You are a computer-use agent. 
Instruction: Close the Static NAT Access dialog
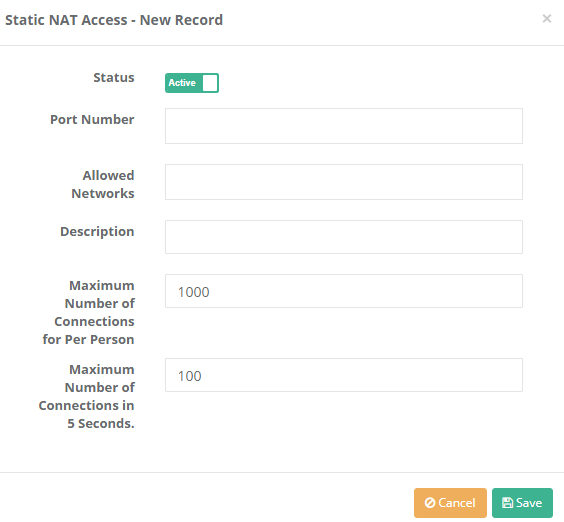(x=547, y=19)
